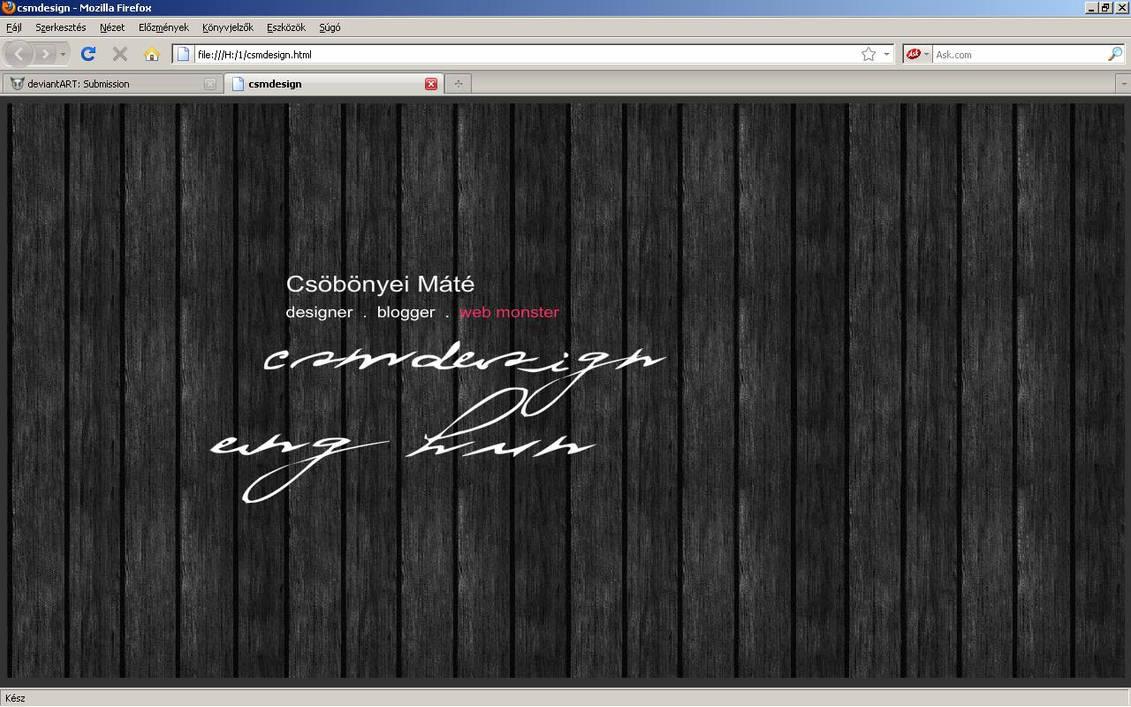Close the csmdesign tab

tap(431, 84)
